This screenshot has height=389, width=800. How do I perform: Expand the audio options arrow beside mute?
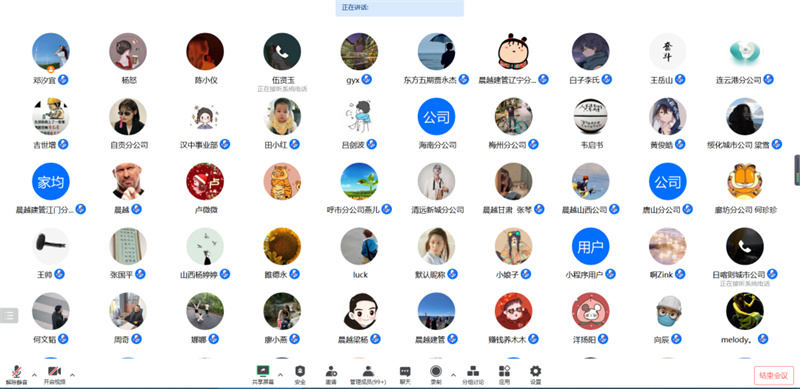(x=34, y=375)
